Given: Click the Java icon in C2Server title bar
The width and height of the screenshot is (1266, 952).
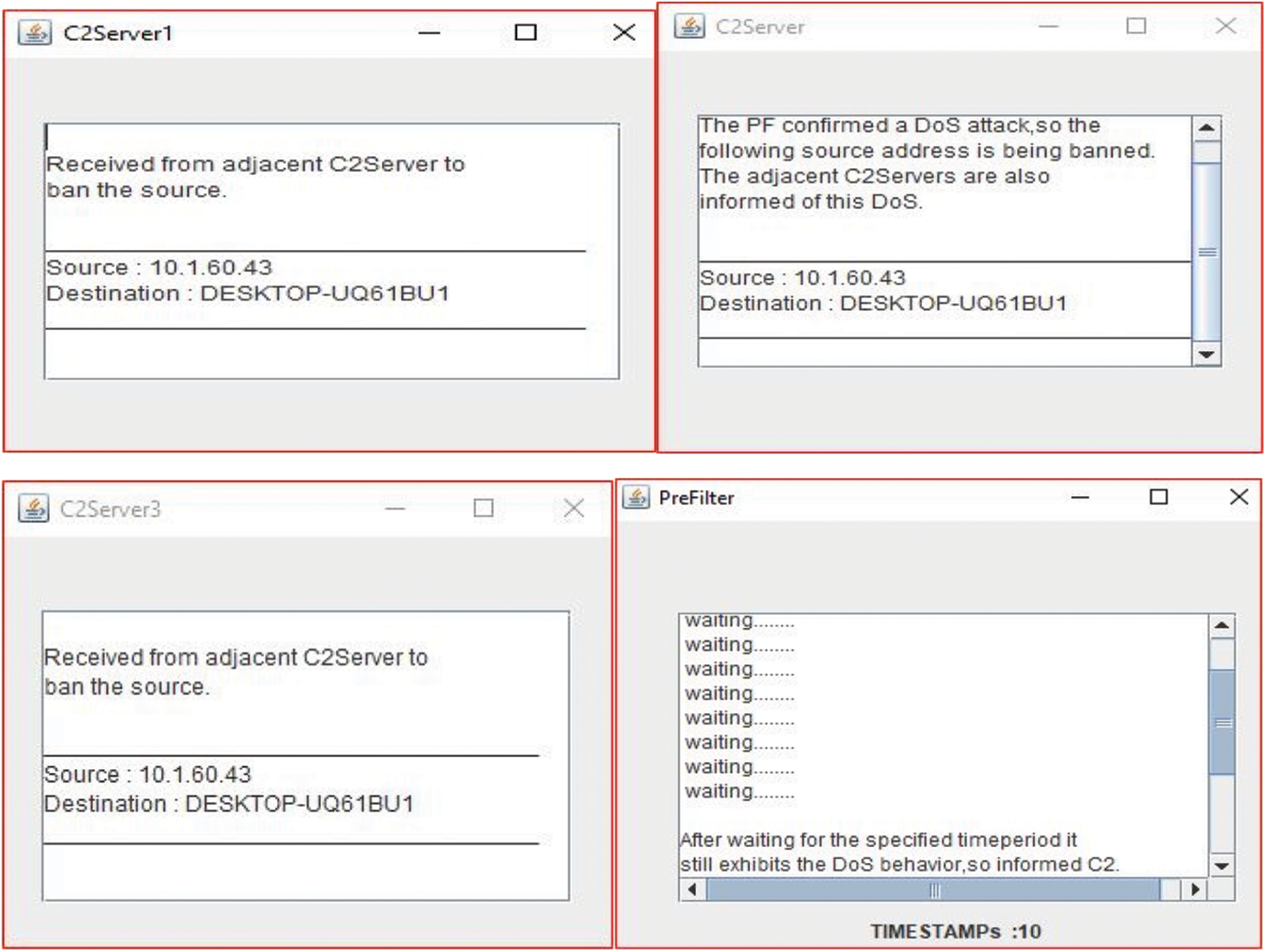Looking at the screenshot, I should 689,26.
